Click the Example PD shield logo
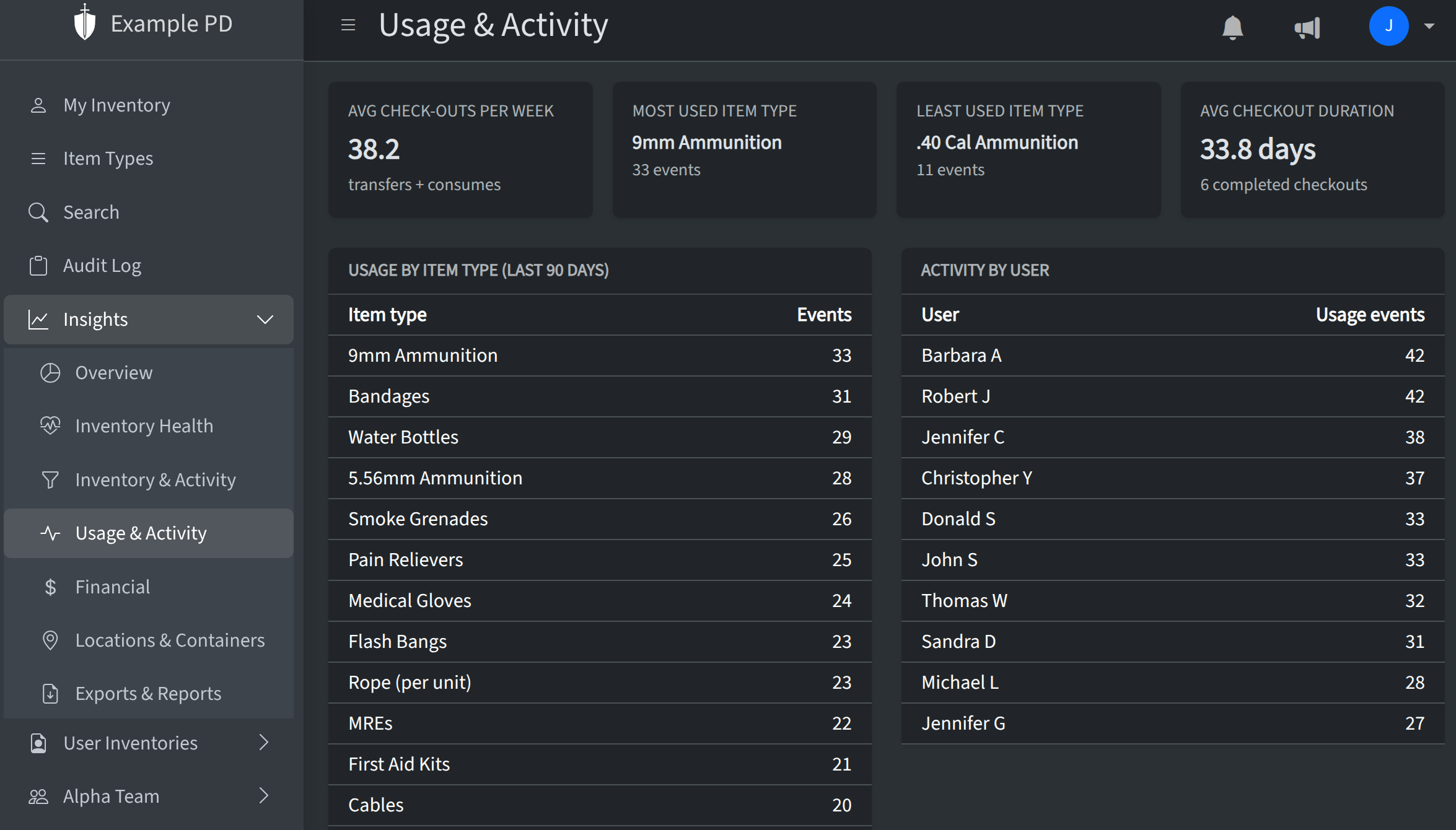1456x830 pixels. (84, 23)
